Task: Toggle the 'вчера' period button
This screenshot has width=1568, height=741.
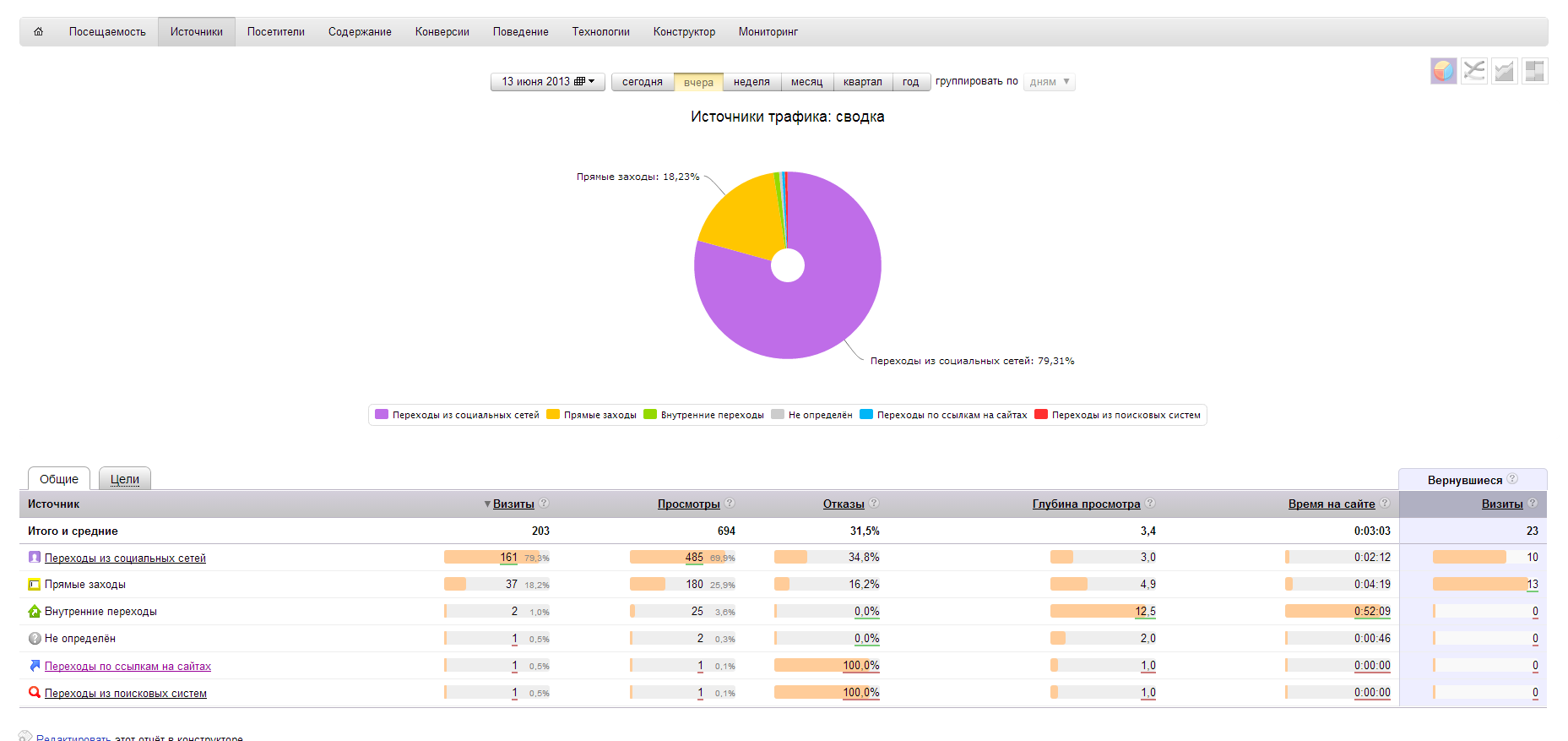Action: [x=698, y=82]
